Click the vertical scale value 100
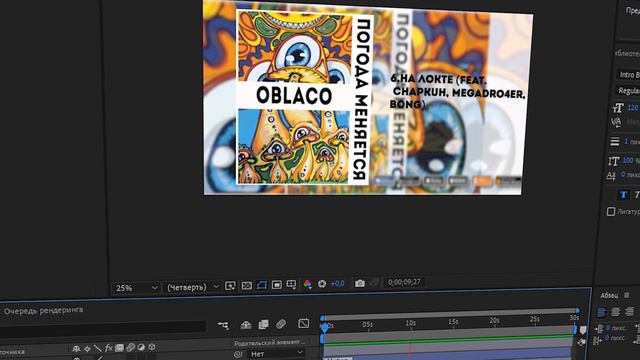The width and height of the screenshot is (640, 360). point(628,160)
